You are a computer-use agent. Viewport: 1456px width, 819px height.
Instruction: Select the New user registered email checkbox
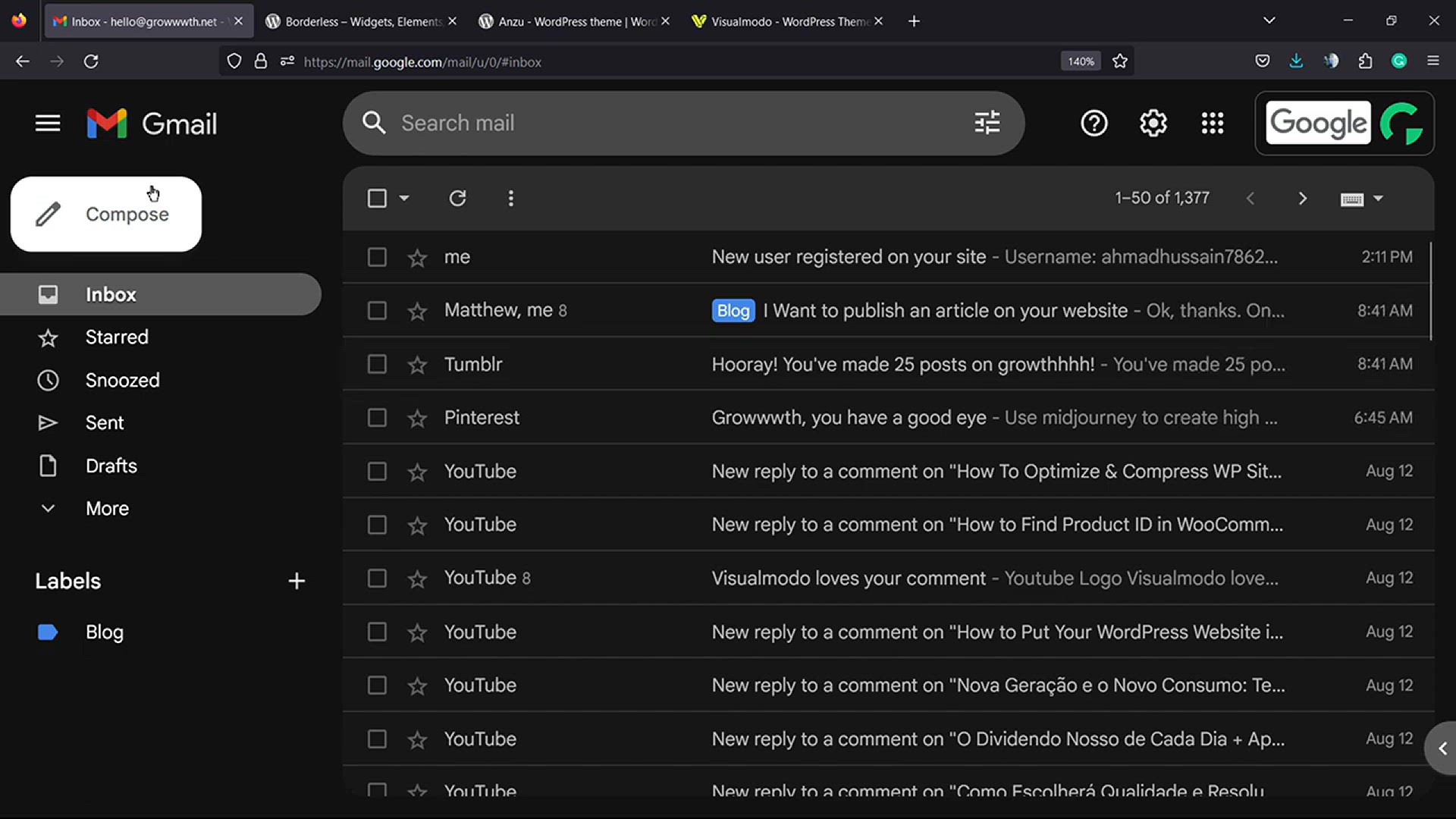[x=377, y=257]
